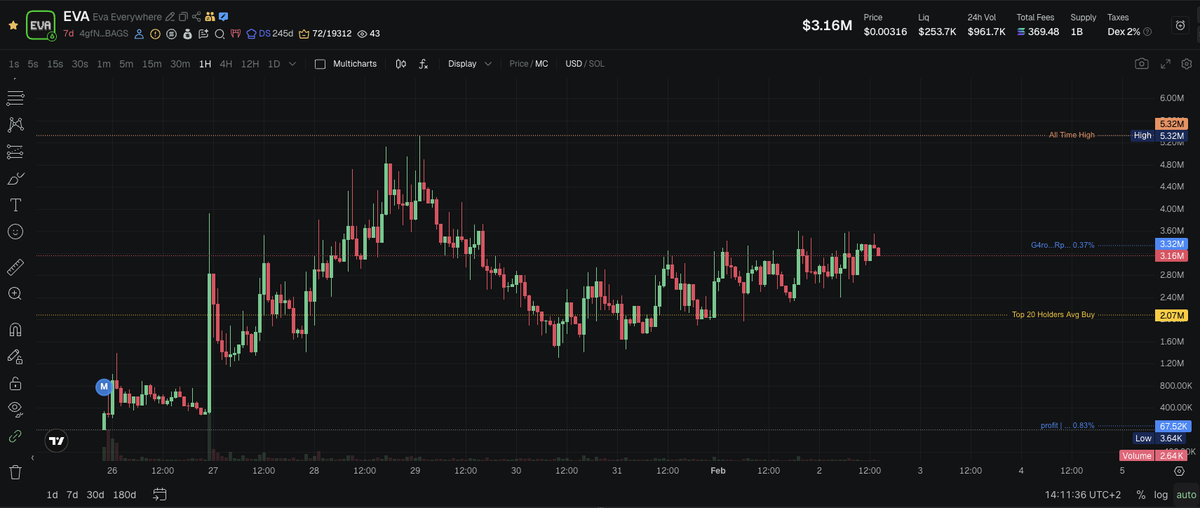Toggle the favorite star for EVA
This screenshot has width=1200, height=508.
pos(13,25)
